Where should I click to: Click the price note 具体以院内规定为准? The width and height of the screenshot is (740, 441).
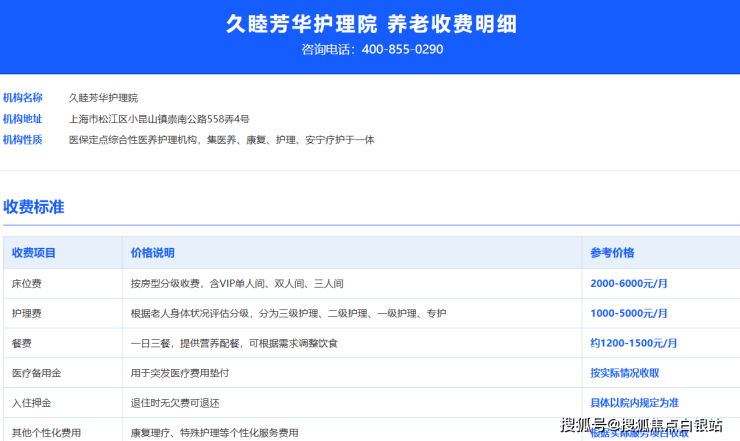(x=635, y=403)
